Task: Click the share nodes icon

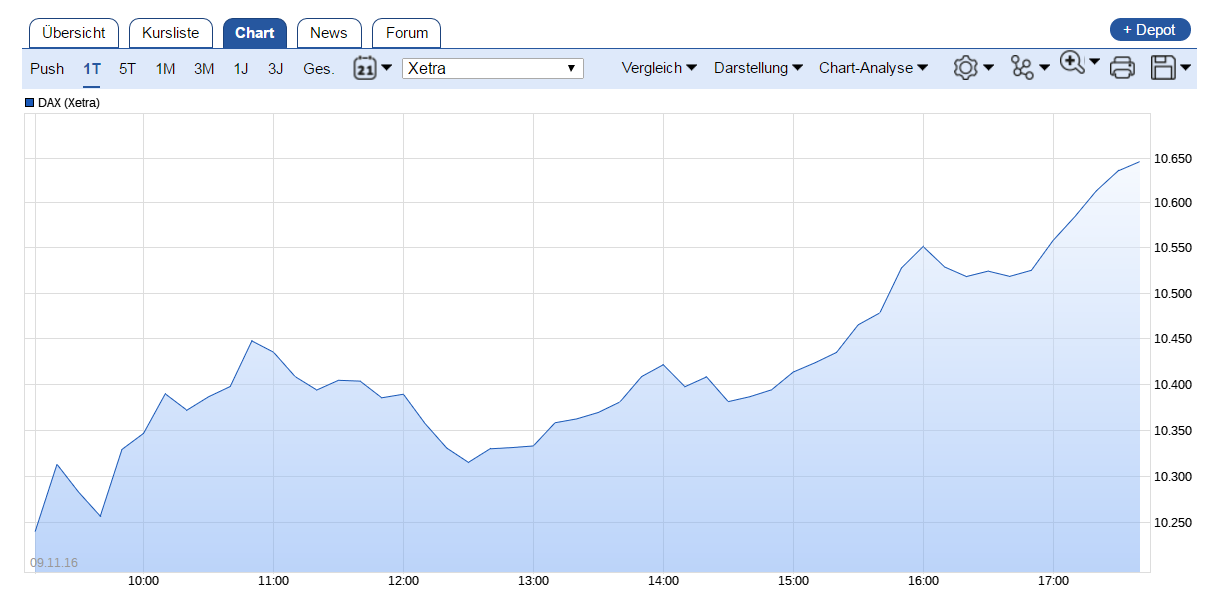Action: (x=1022, y=68)
